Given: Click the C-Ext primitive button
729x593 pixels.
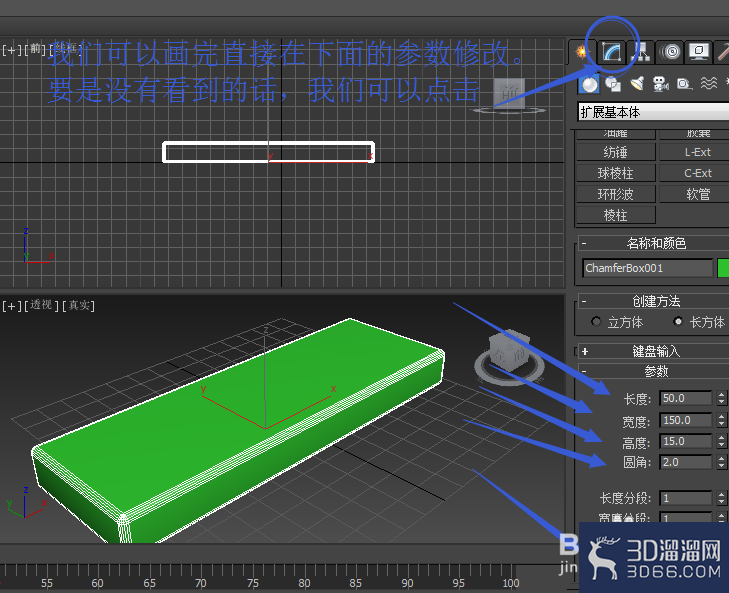Looking at the screenshot, I should pyautogui.click(x=696, y=173).
